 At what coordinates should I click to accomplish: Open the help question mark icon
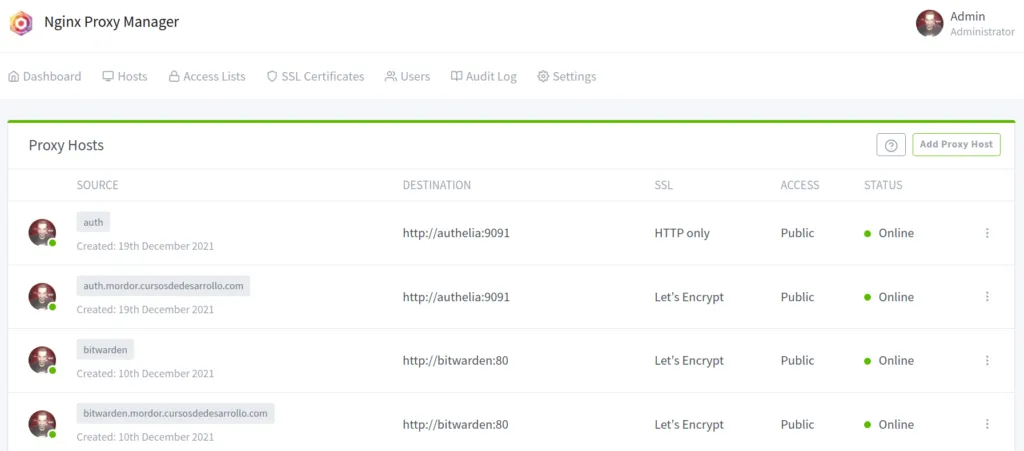pyautogui.click(x=890, y=145)
